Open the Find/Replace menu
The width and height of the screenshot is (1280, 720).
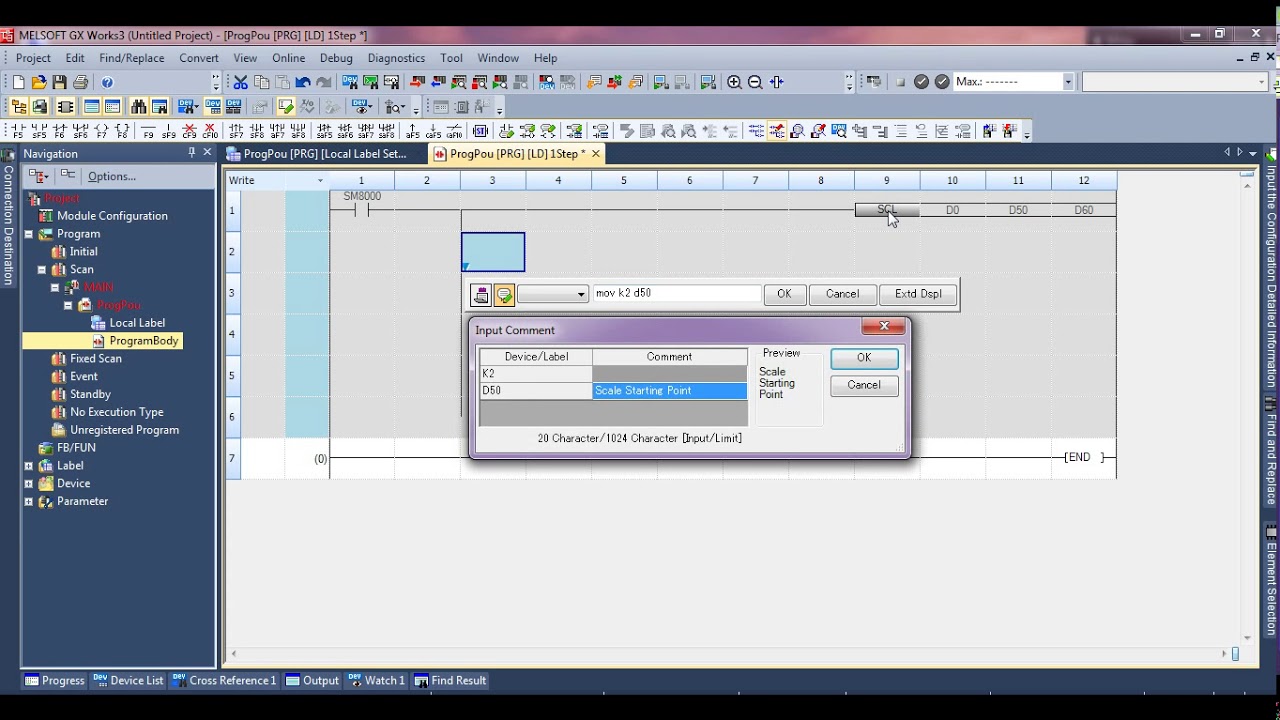point(131,58)
